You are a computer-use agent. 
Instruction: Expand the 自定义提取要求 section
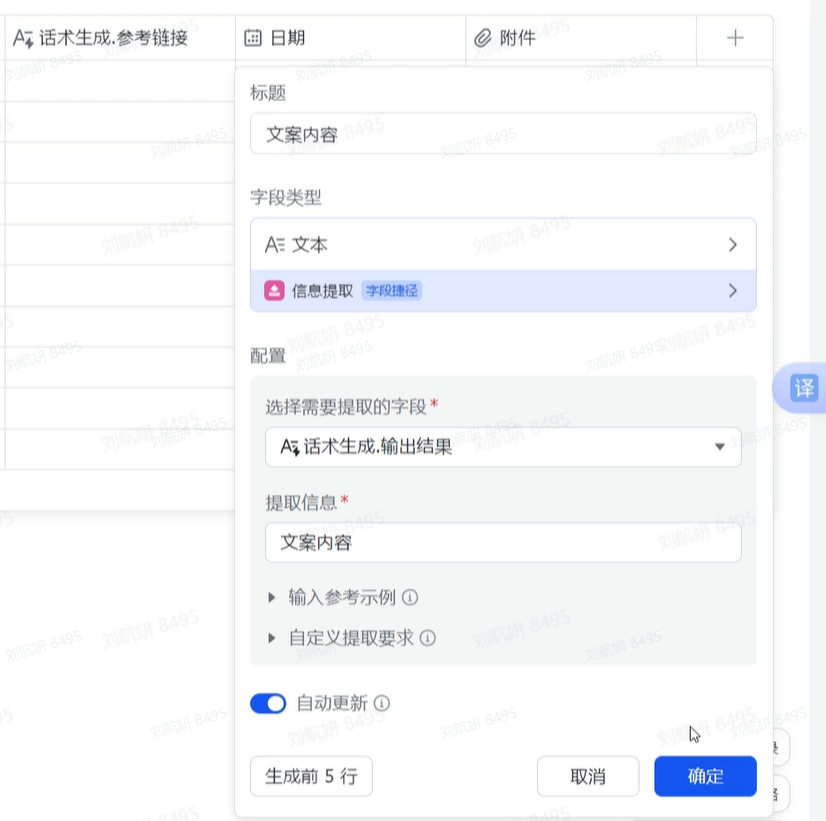[271, 638]
